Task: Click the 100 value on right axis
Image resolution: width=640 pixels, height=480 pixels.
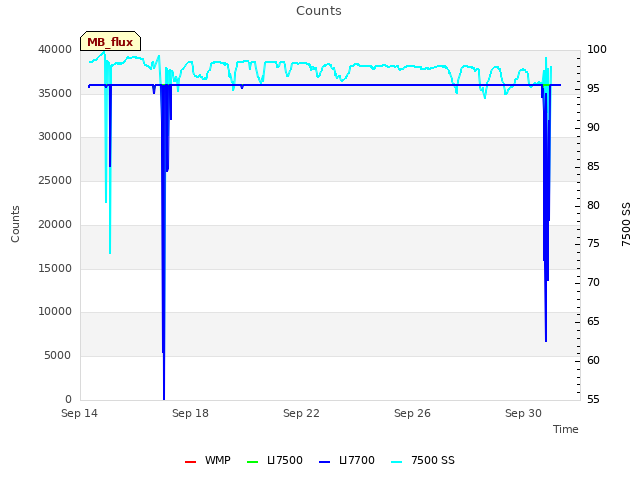Action: [x=597, y=49]
